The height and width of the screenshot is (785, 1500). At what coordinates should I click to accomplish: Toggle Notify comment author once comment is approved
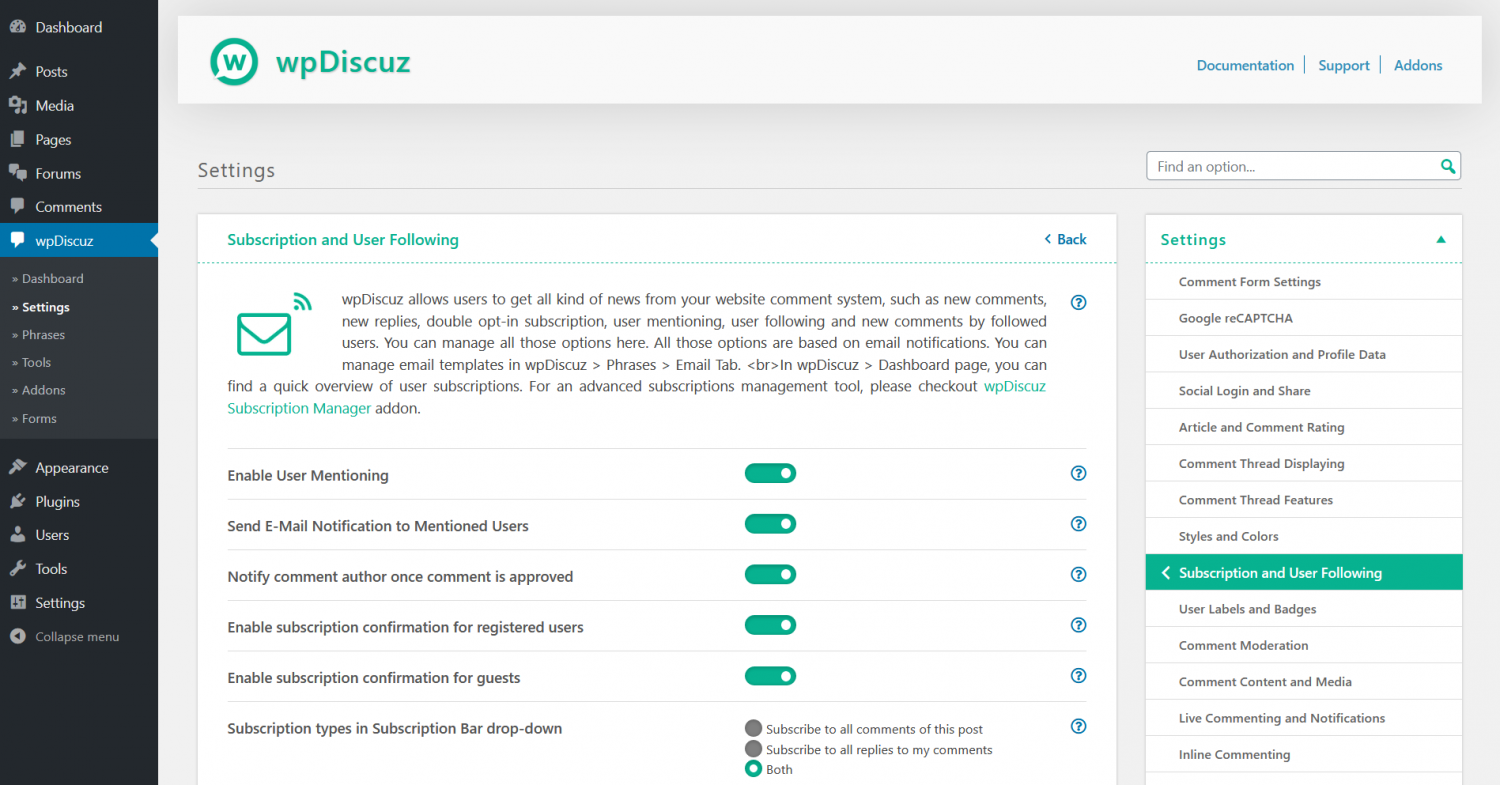(770, 574)
